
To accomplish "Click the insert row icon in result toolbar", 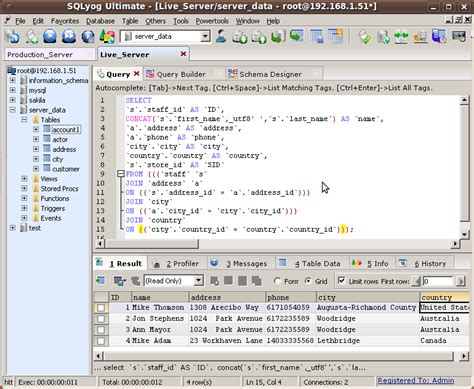I will [x=100, y=281].
